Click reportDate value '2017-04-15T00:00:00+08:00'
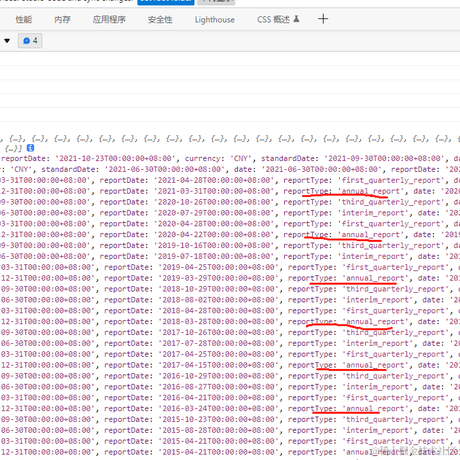The image size is (460, 460). 219,365
